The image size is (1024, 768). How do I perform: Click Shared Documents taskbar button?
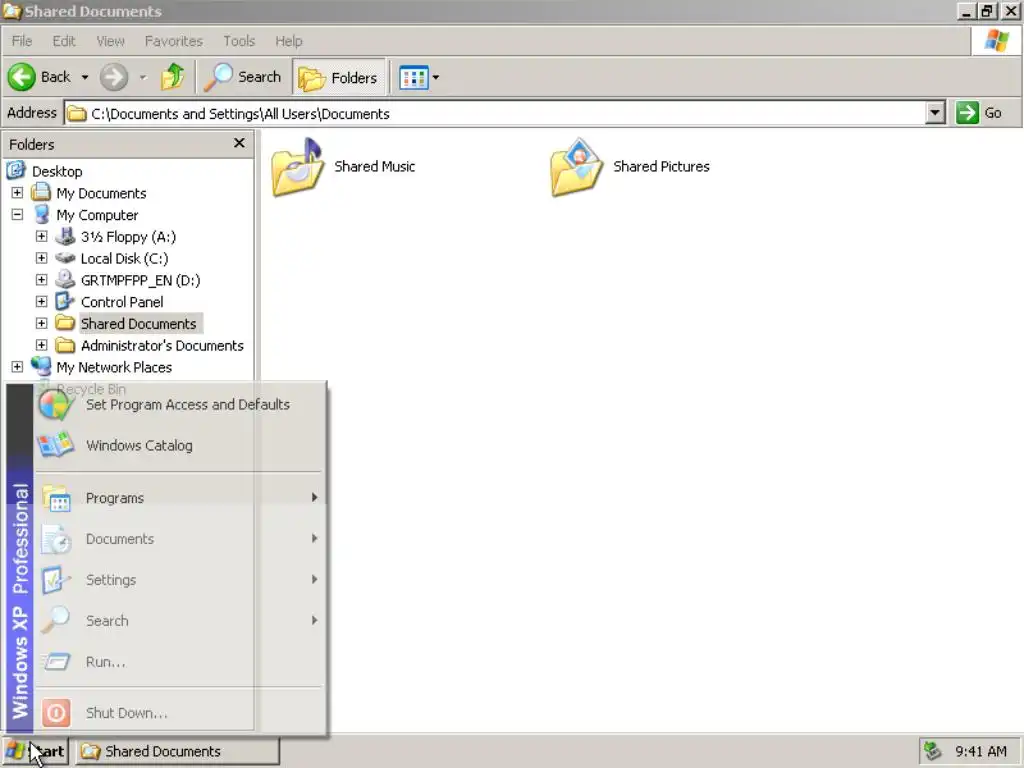[176, 751]
